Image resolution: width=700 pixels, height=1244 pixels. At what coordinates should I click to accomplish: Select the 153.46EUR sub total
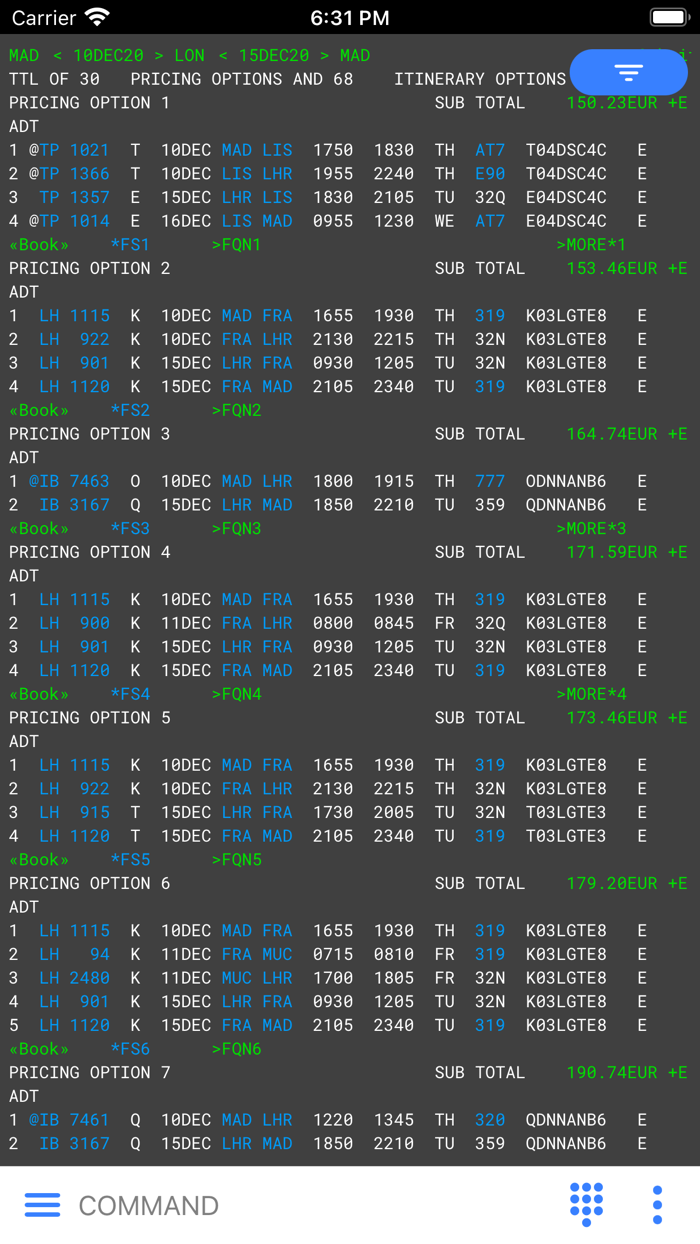coord(612,269)
